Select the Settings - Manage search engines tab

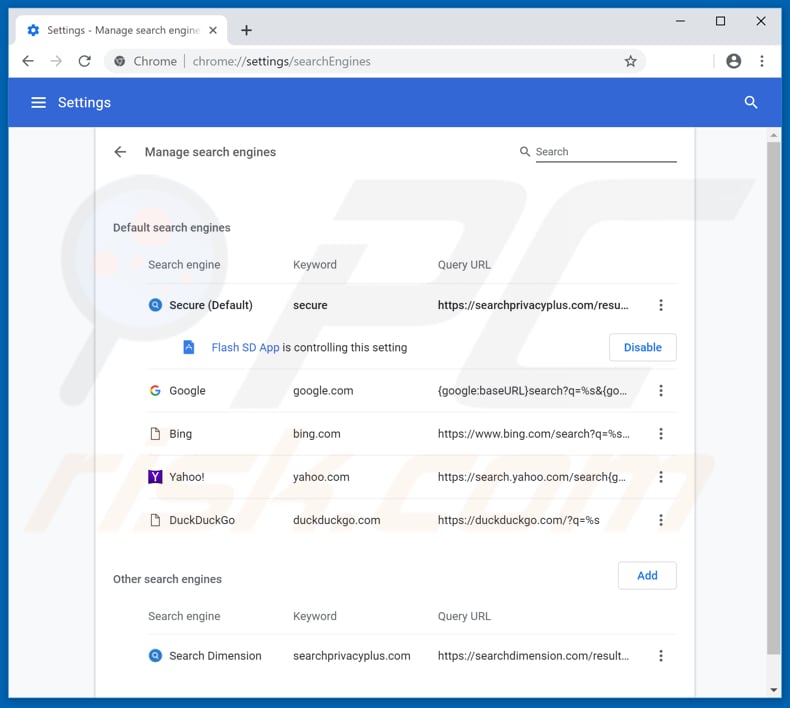point(121,30)
